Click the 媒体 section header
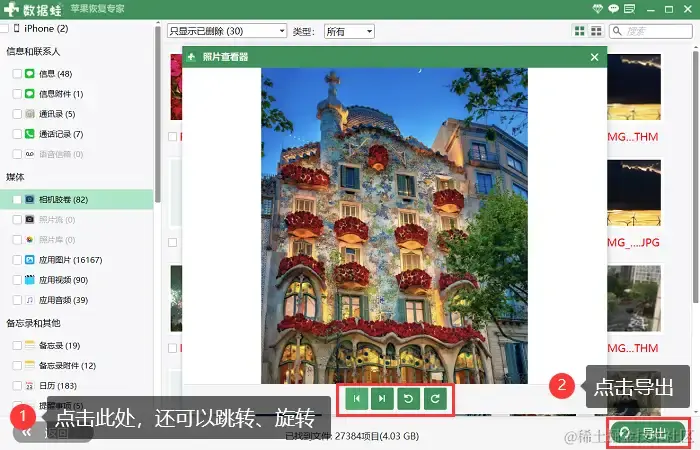 (x=15, y=177)
